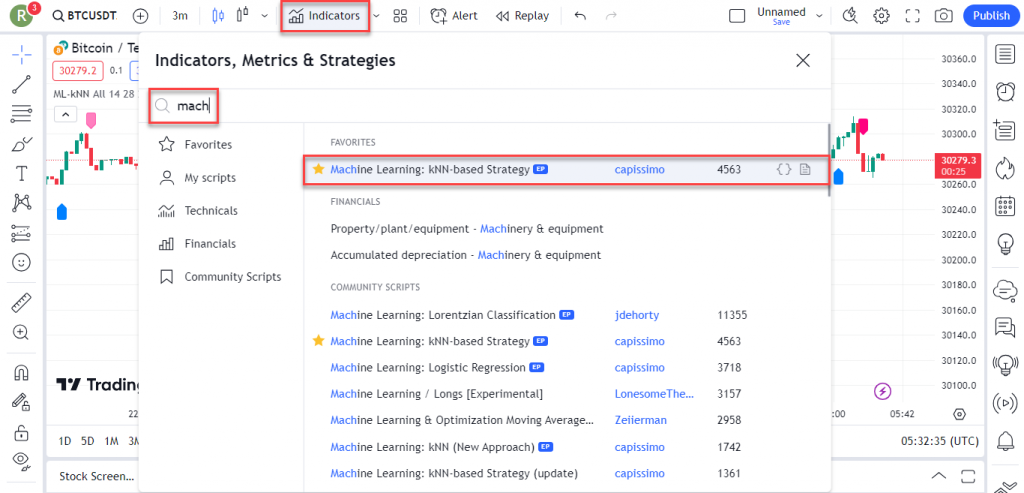Select the patterns tool

click(22, 203)
